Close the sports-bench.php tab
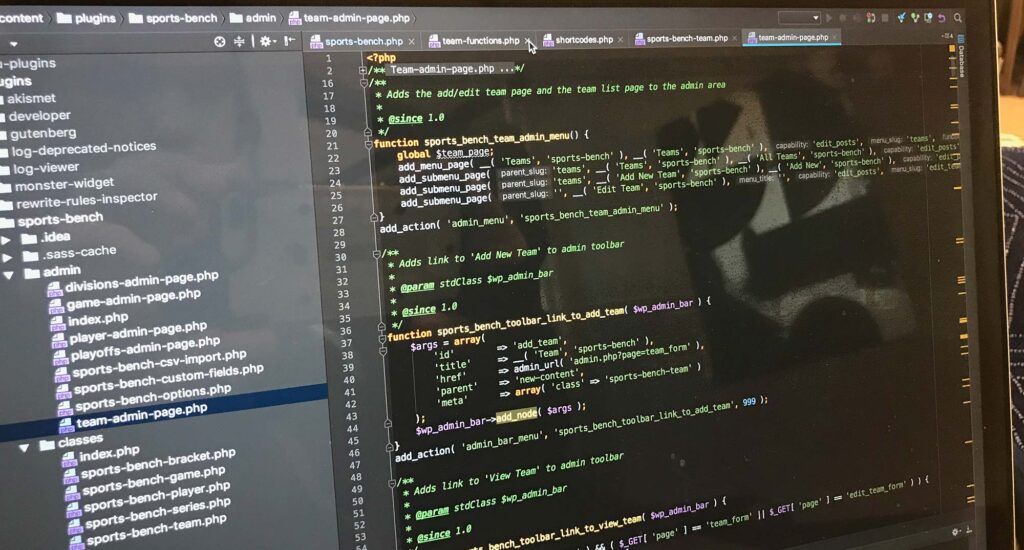The image size is (1024, 550). pos(411,42)
